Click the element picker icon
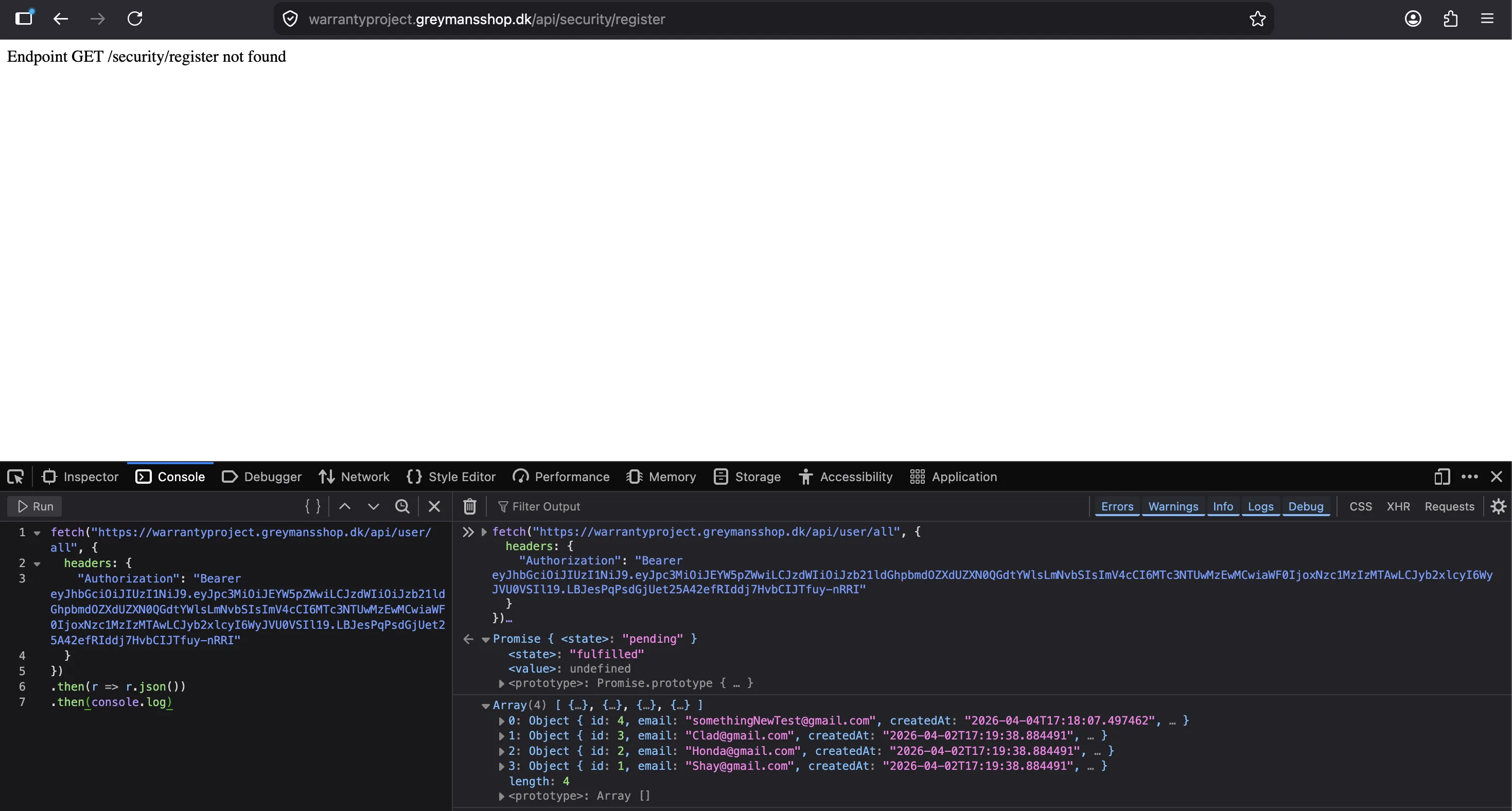 coord(15,477)
